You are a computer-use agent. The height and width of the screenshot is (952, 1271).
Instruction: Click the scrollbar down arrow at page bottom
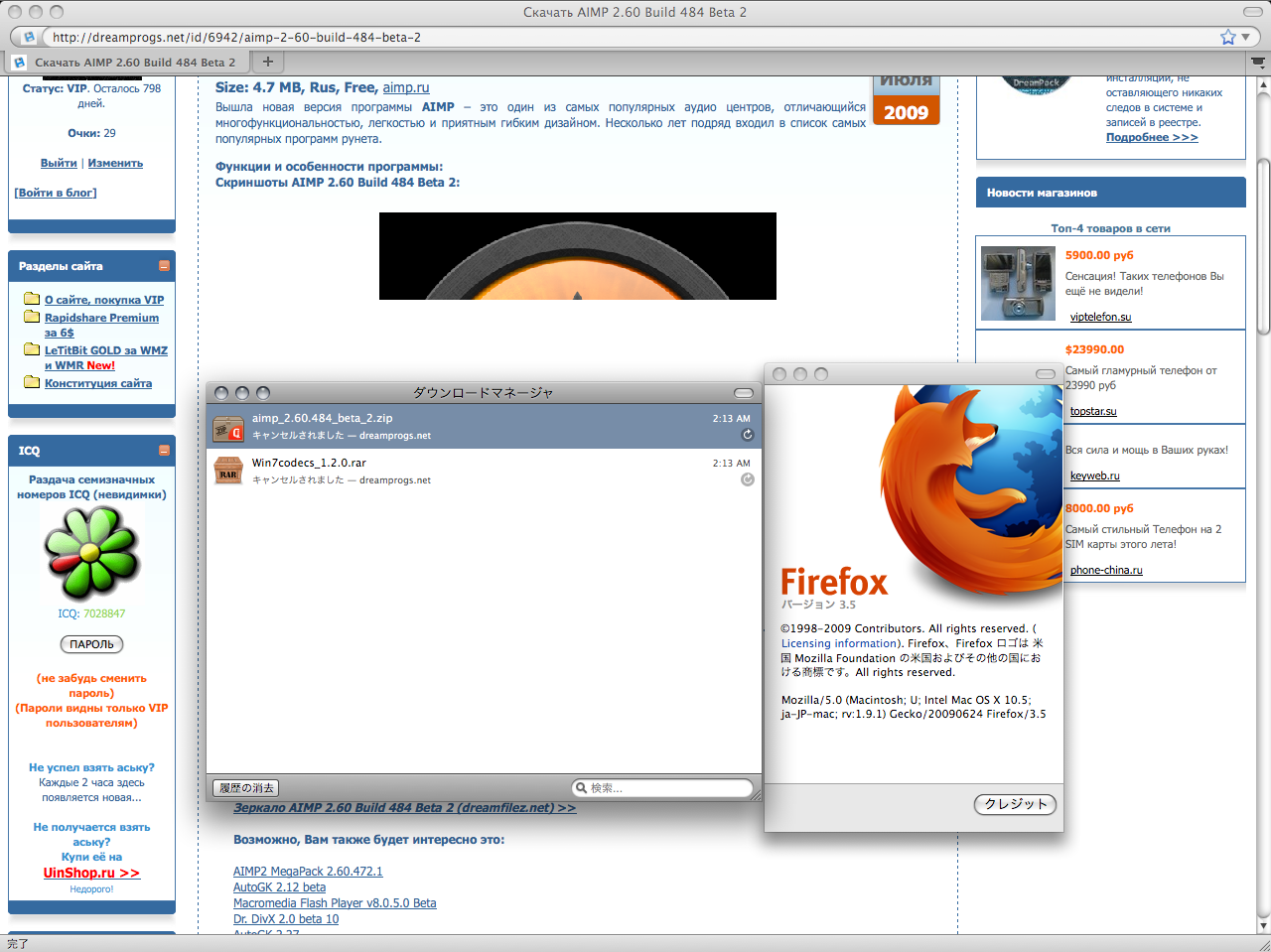(x=1263, y=925)
